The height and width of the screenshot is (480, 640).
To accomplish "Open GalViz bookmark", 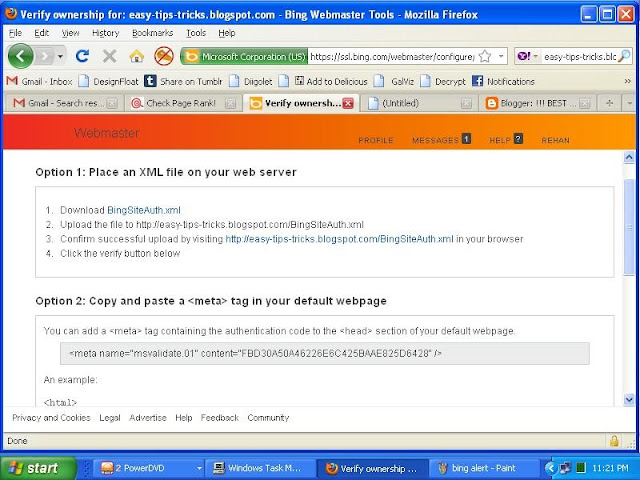I will [394, 81].
